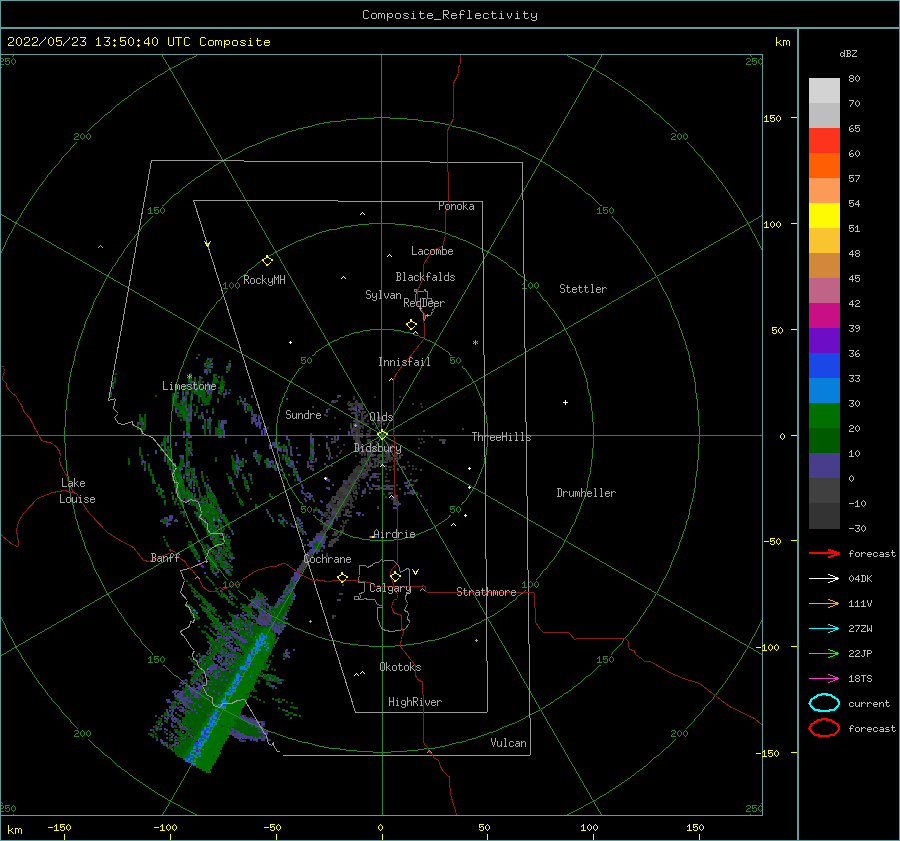Click the Vulcan label
This screenshot has height=841, width=900.
508,743
